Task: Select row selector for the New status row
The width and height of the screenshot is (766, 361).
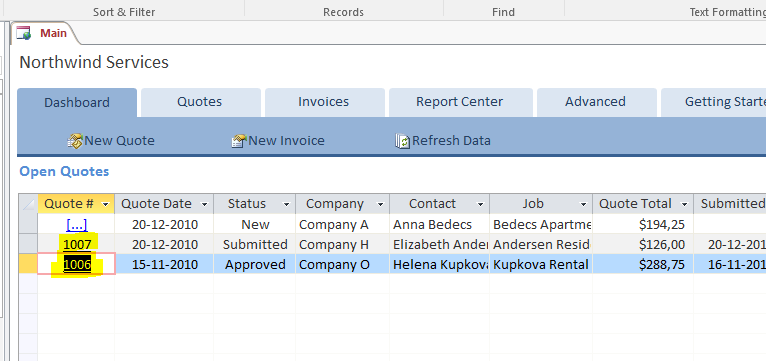Action: click(x=28, y=224)
